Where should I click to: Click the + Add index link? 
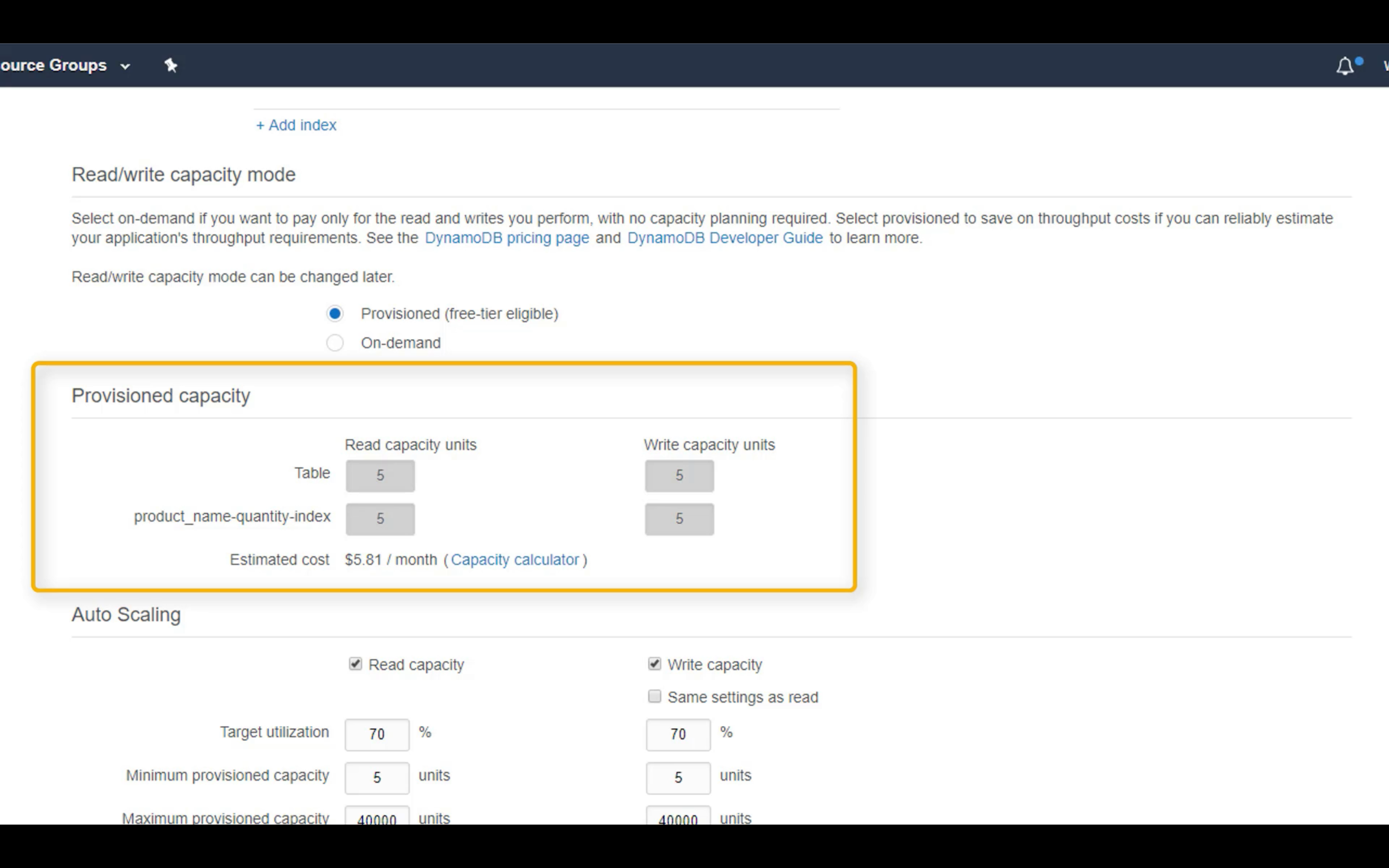point(296,125)
